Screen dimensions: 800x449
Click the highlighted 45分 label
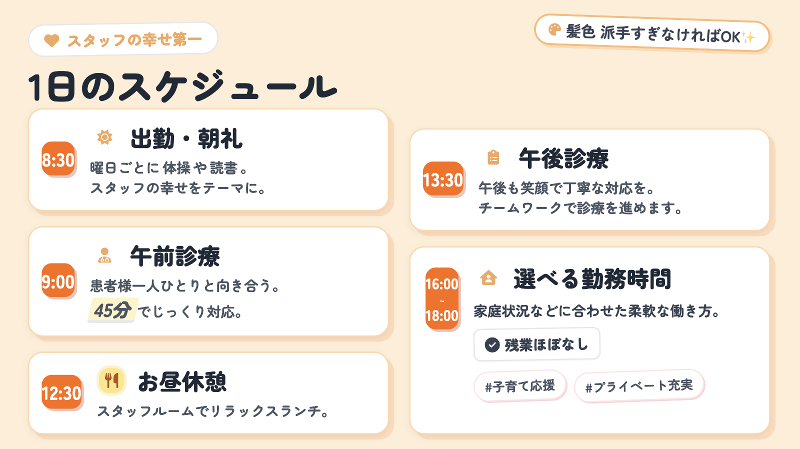[x=110, y=311]
